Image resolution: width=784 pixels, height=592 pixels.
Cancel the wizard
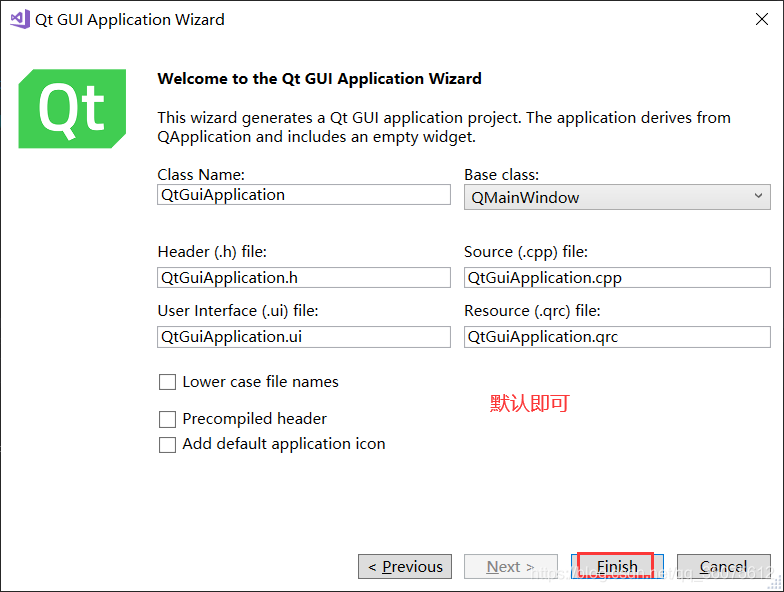724,566
